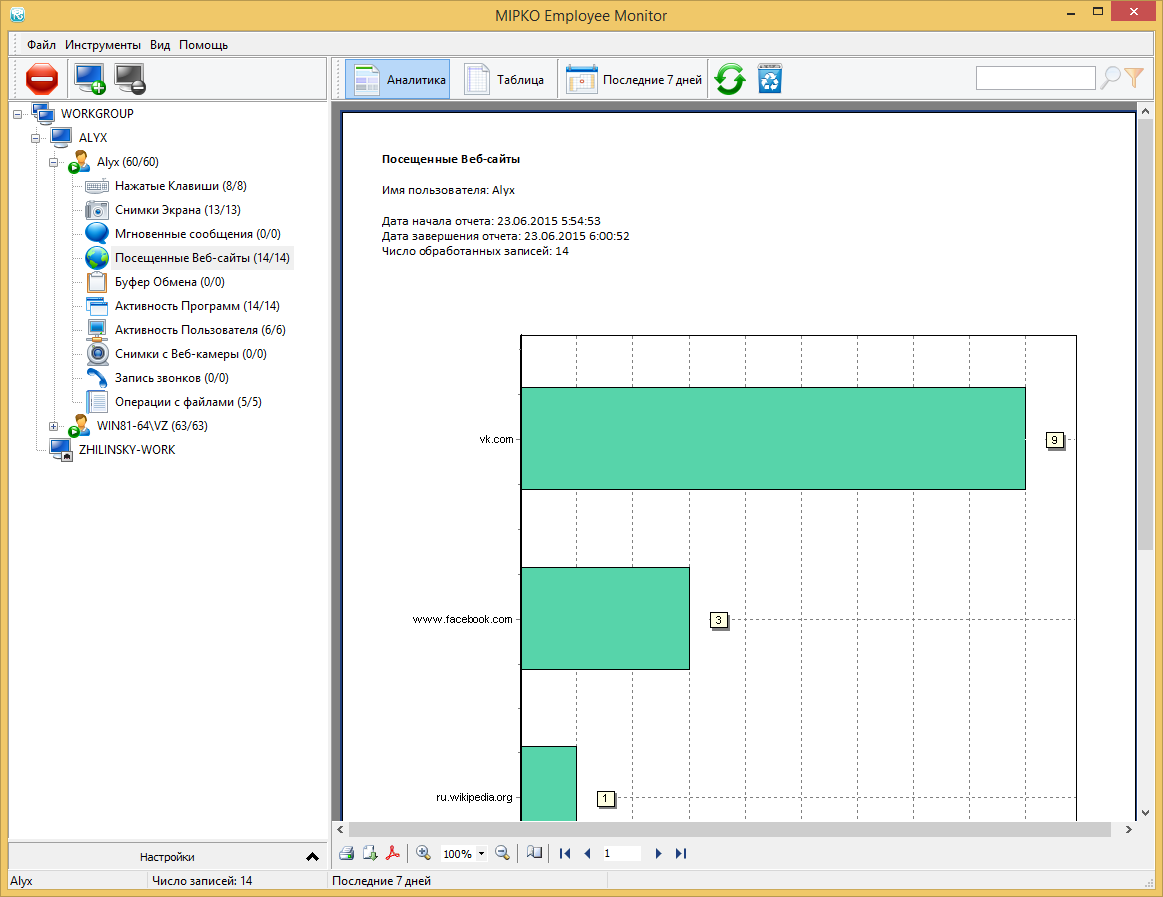Zoom in on the report
1163x897 pixels.
point(423,853)
